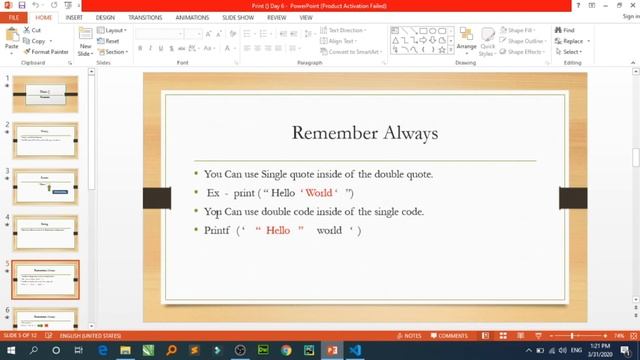Click Convert to SmartArt

(x=351, y=52)
